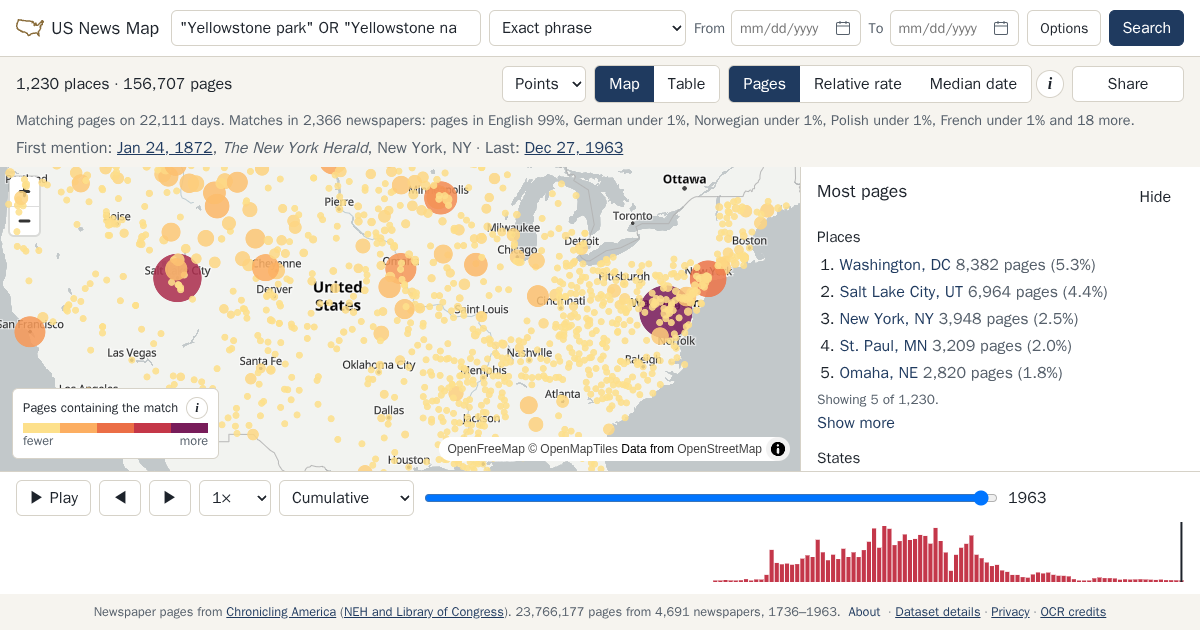The image size is (1200, 630).
Task: Open Salt Lake City, UT place link
Action: [x=901, y=292]
